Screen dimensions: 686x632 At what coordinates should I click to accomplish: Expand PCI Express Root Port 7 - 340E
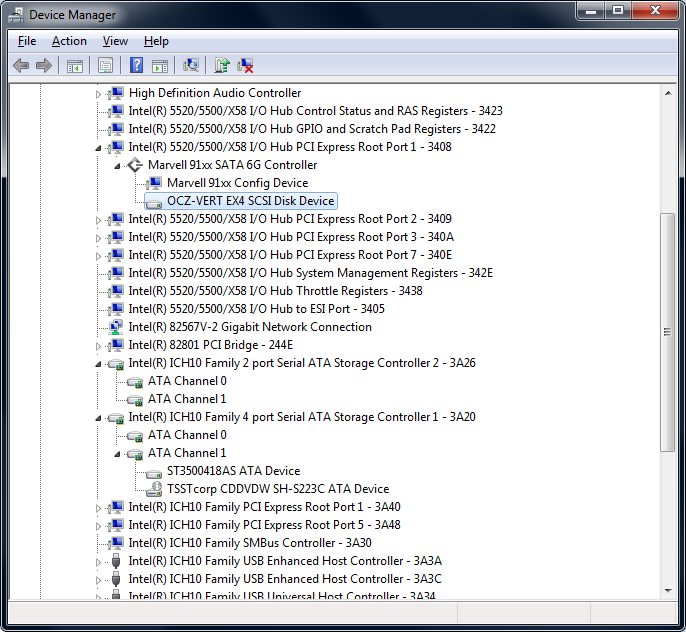(x=98, y=255)
